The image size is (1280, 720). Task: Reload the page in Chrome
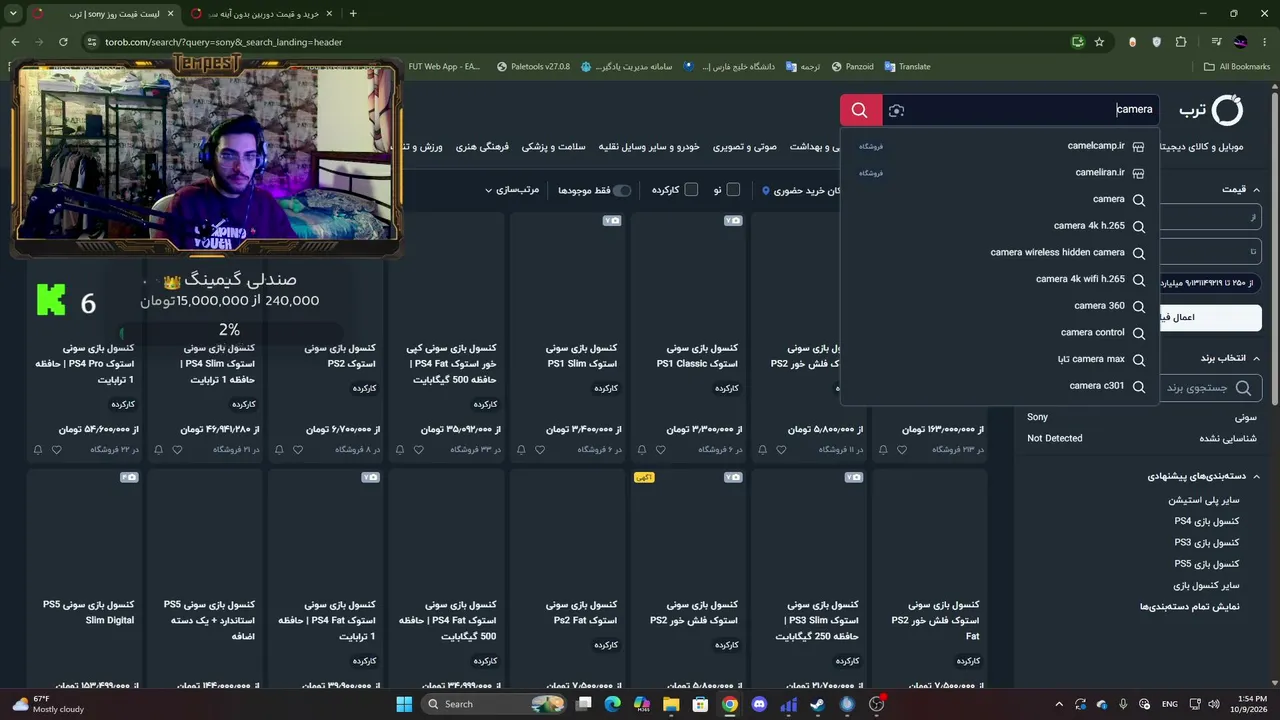[x=63, y=42]
